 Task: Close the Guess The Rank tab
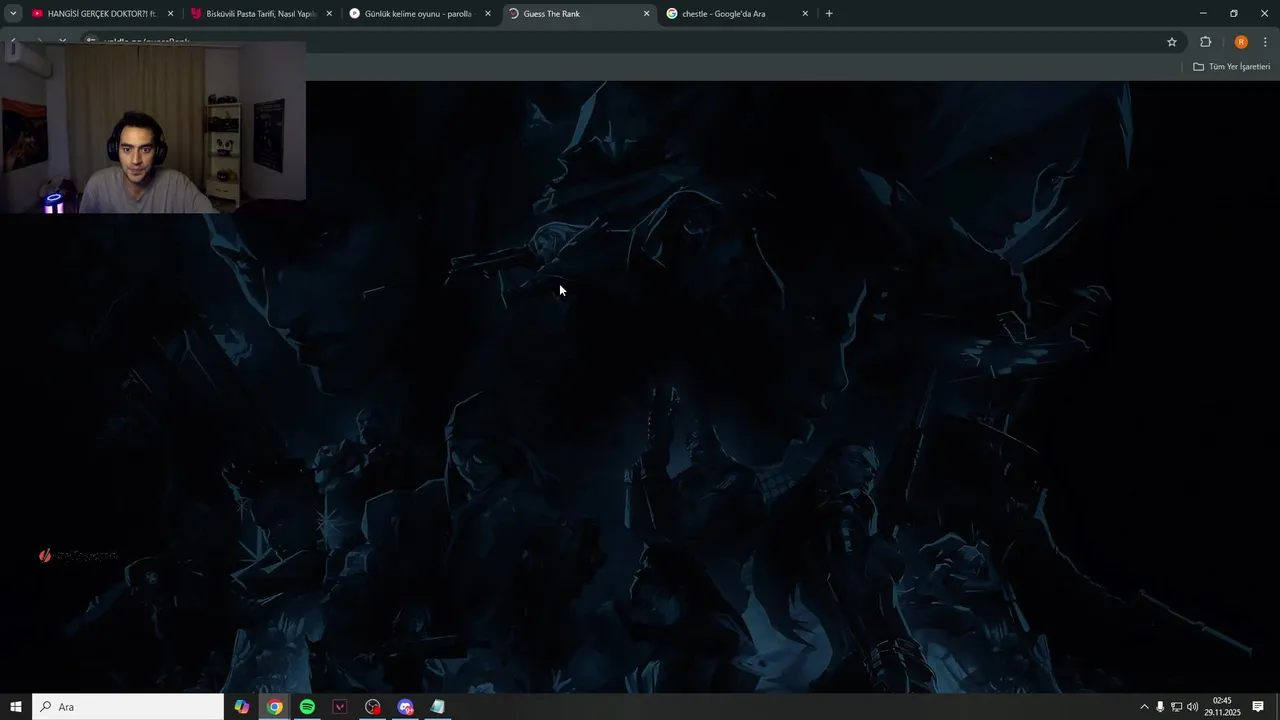646,14
